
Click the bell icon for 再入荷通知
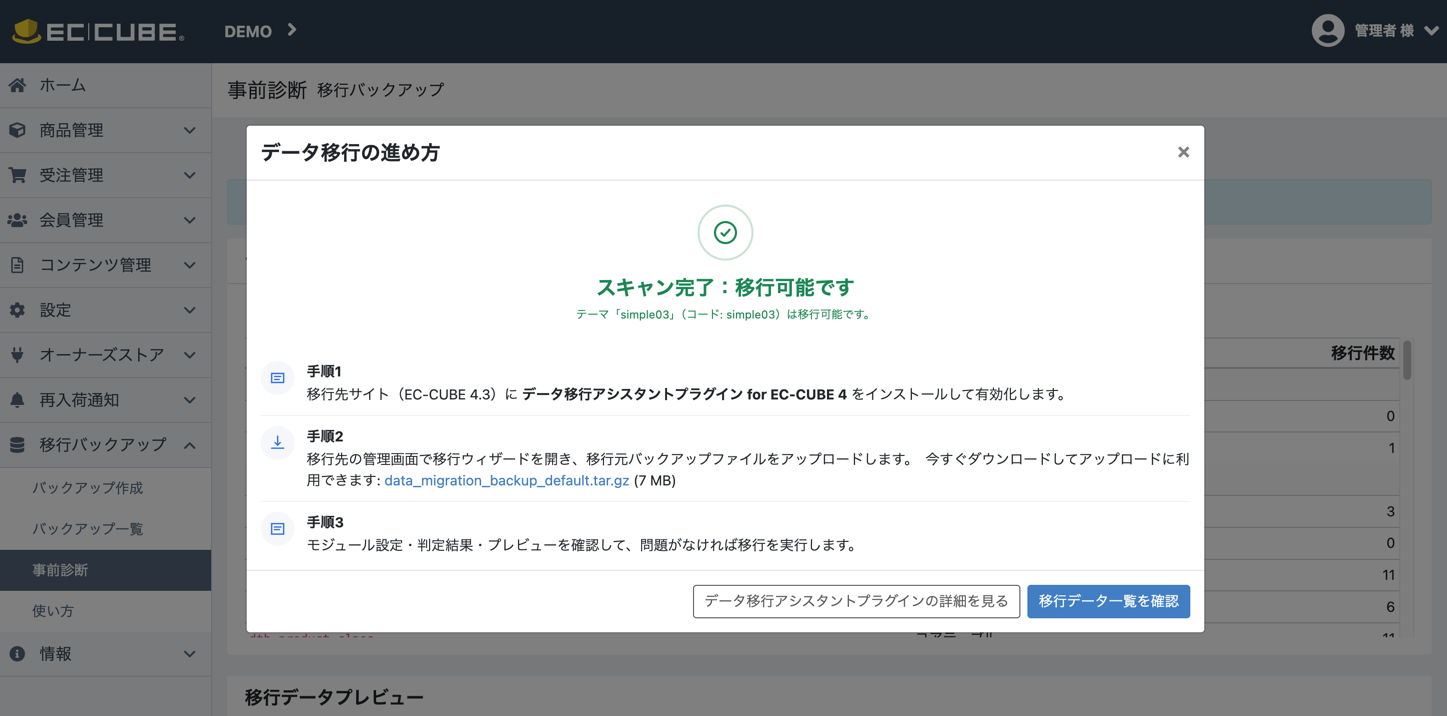17,400
